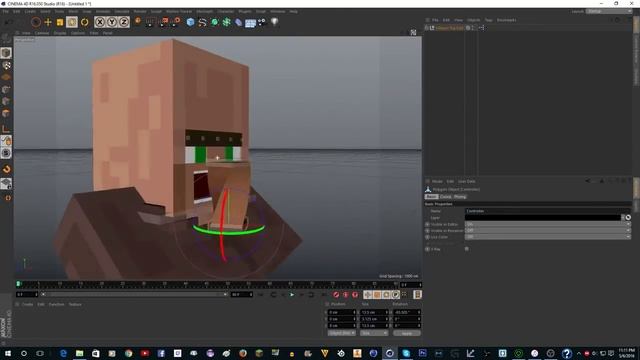Click the Name input field
Screen dimensions: 640x360
pyautogui.click(x=547, y=211)
